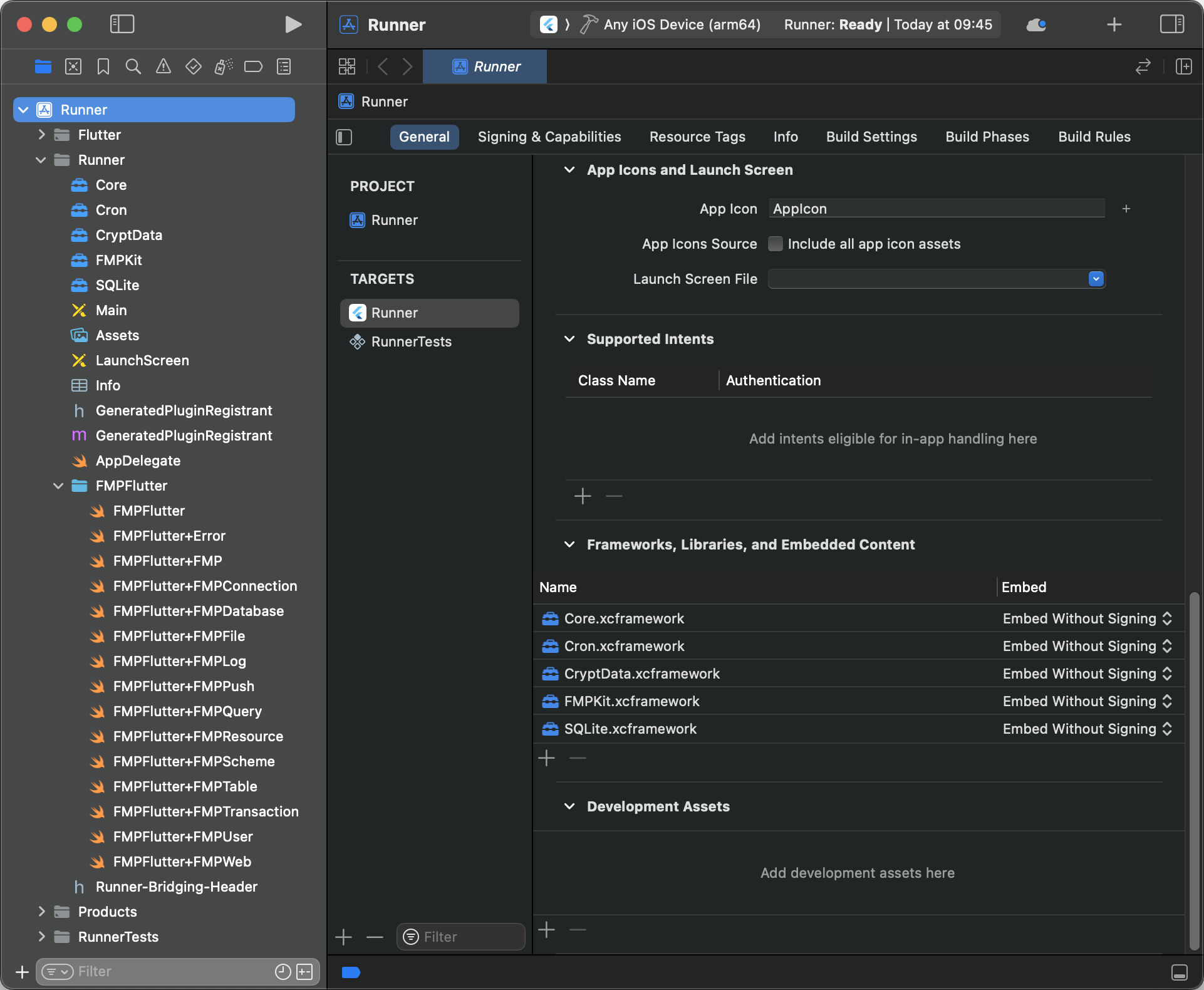The height and width of the screenshot is (990, 1204).
Task: Open the Find navigator magnifier icon
Action: [133, 66]
